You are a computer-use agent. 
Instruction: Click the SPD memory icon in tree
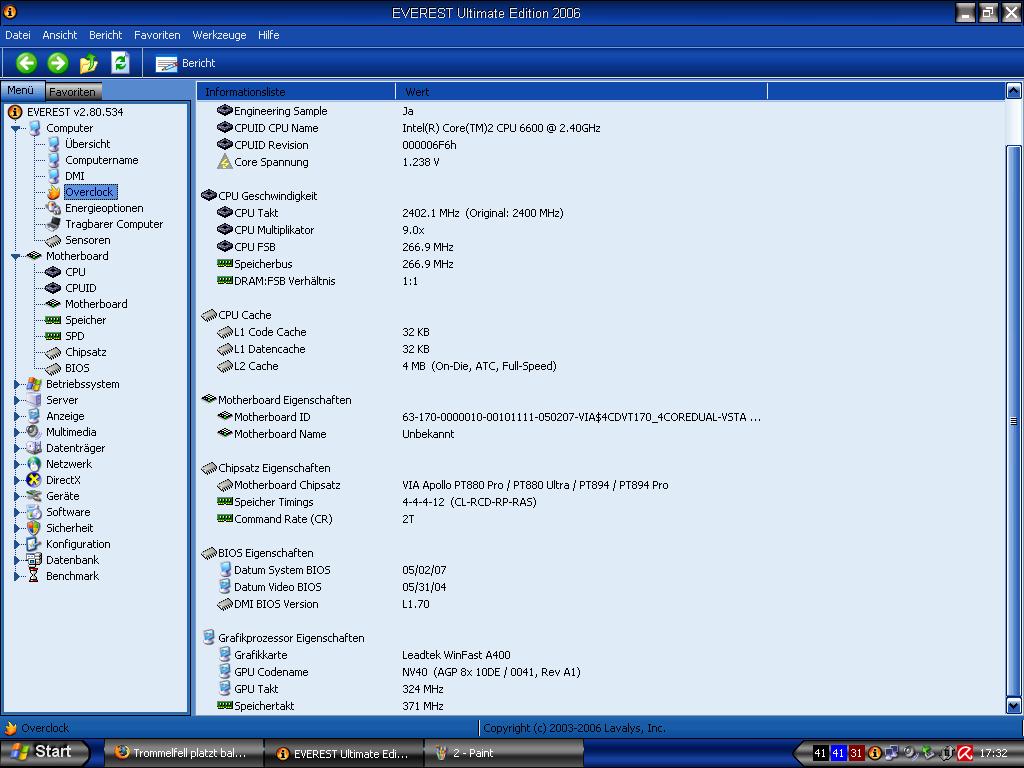tap(54, 336)
